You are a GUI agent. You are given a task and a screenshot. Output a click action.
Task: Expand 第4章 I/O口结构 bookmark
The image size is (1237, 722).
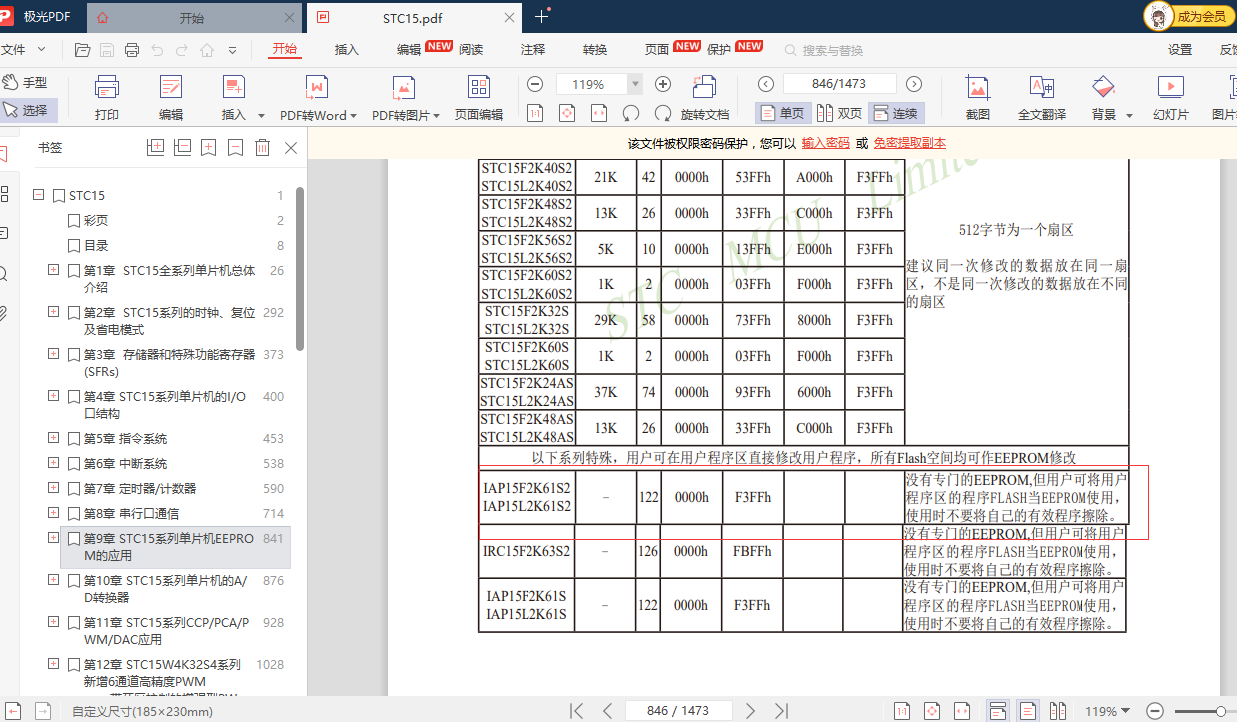pos(53,396)
